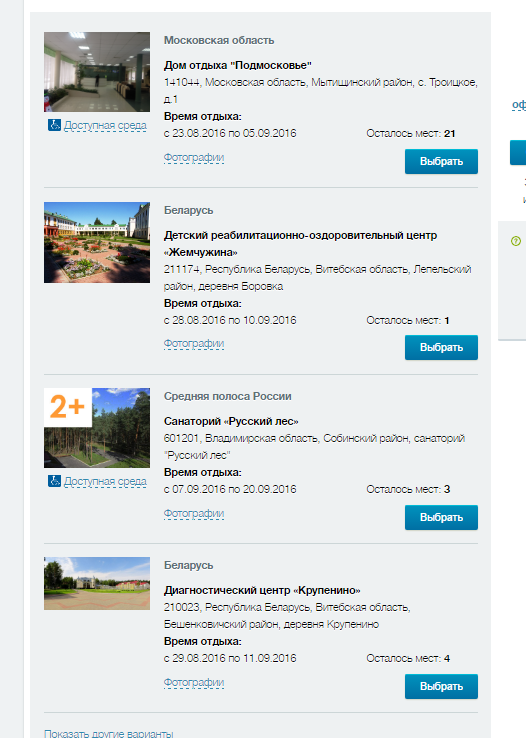
Task: Open Доступная среда link under Русский лес
Action: click(x=105, y=481)
